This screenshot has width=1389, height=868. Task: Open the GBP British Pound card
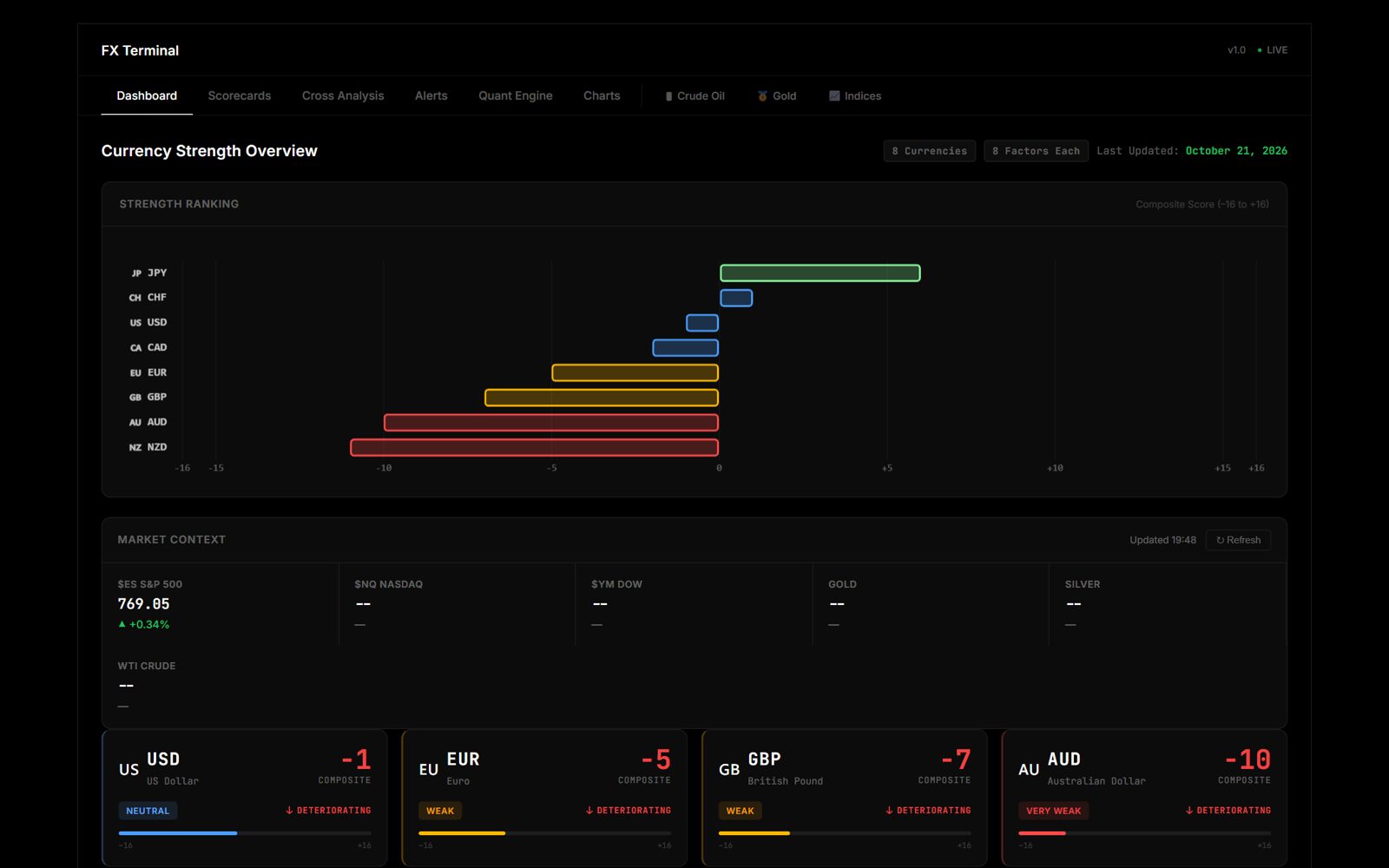pos(845,798)
